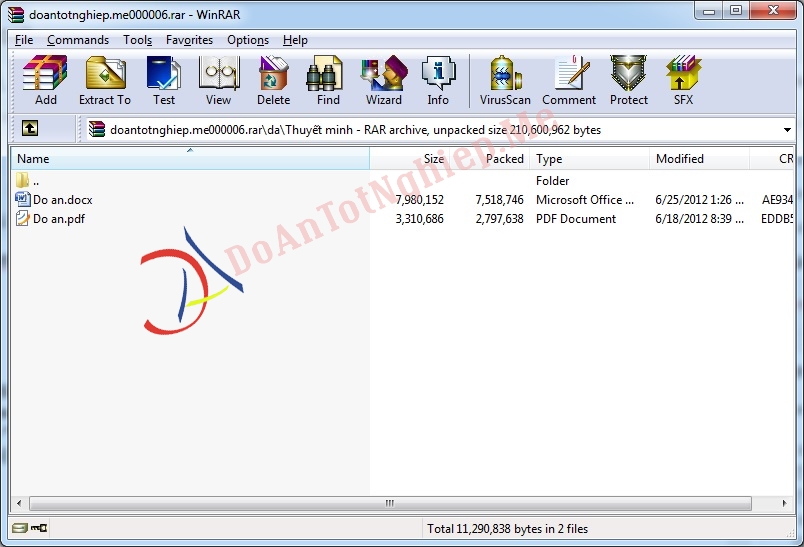This screenshot has height=547, width=804.
Task: Sort by Packed column header
Action: coord(489,159)
